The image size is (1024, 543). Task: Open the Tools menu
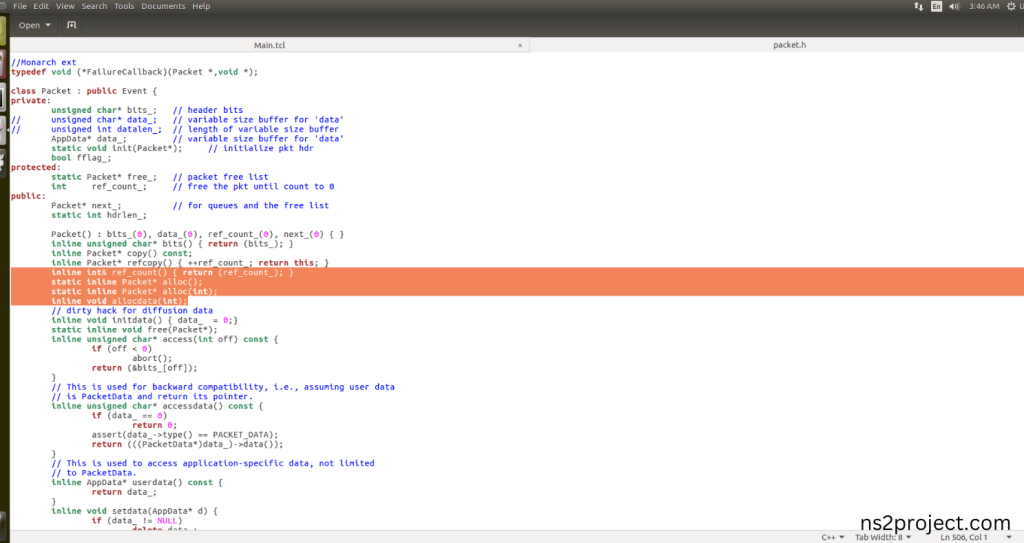[x=124, y=6]
